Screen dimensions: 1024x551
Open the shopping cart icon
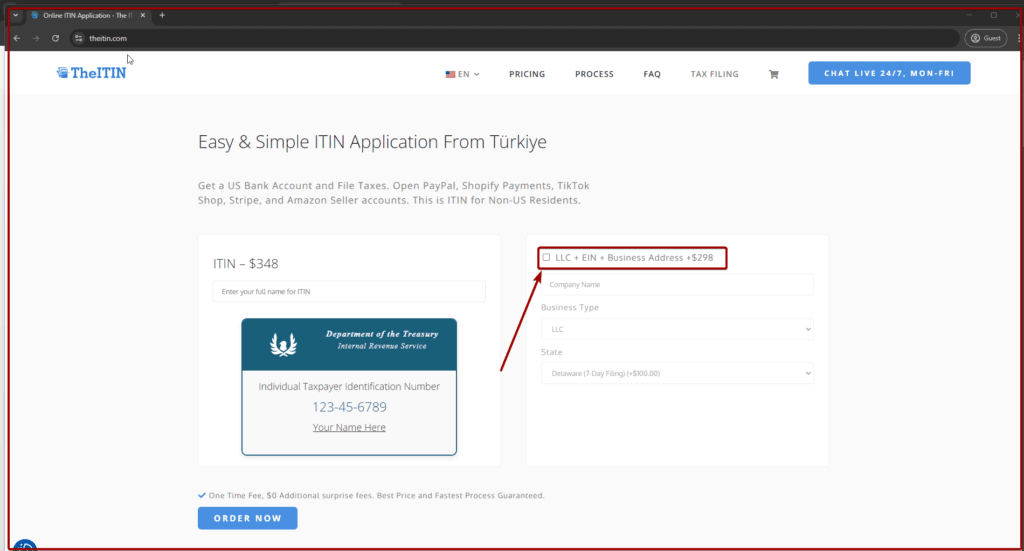click(x=773, y=74)
